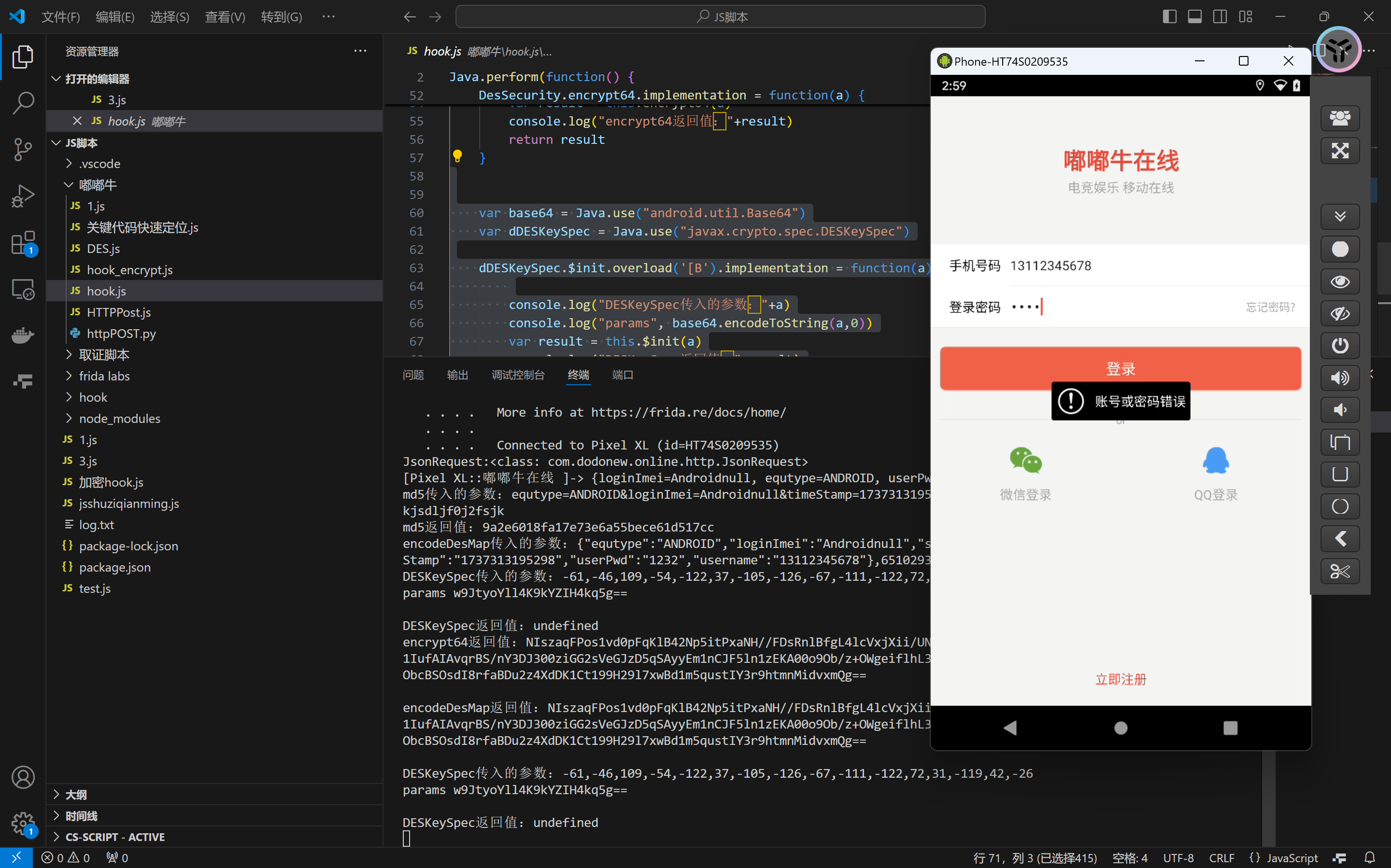The width and height of the screenshot is (1391, 868).
Task: Click the scissors screenshot icon
Action: point(1340,571)
